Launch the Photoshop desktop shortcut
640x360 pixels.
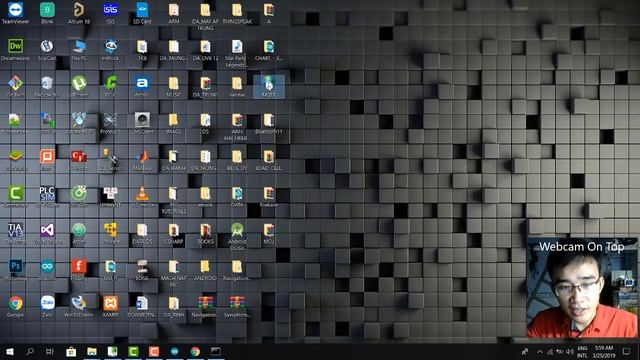(x=16, y=270)
